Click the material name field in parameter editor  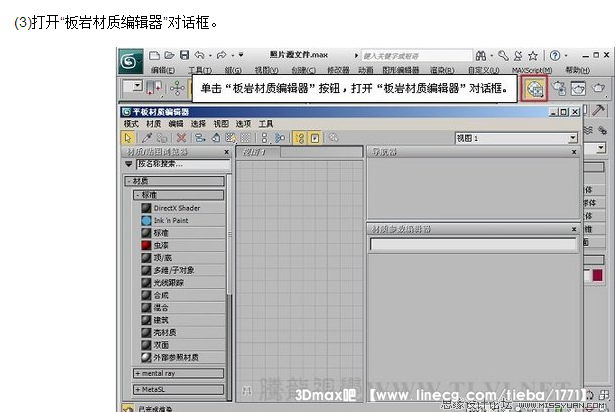pos(473,244)
